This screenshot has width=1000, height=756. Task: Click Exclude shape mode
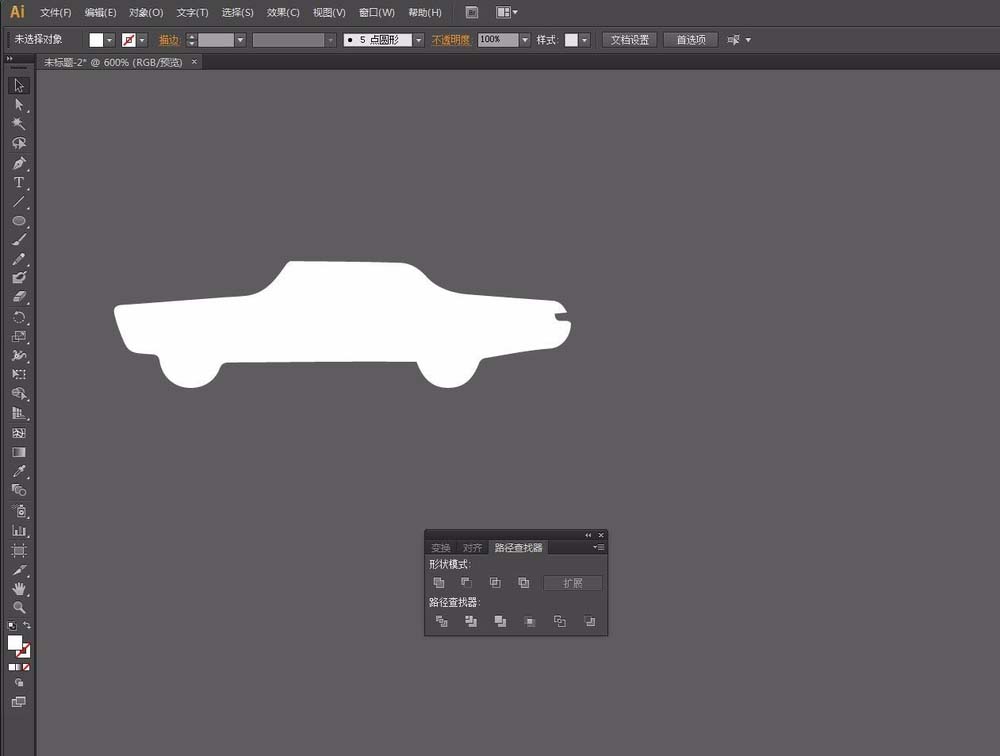pyautogui.click(x=524, y=582)
